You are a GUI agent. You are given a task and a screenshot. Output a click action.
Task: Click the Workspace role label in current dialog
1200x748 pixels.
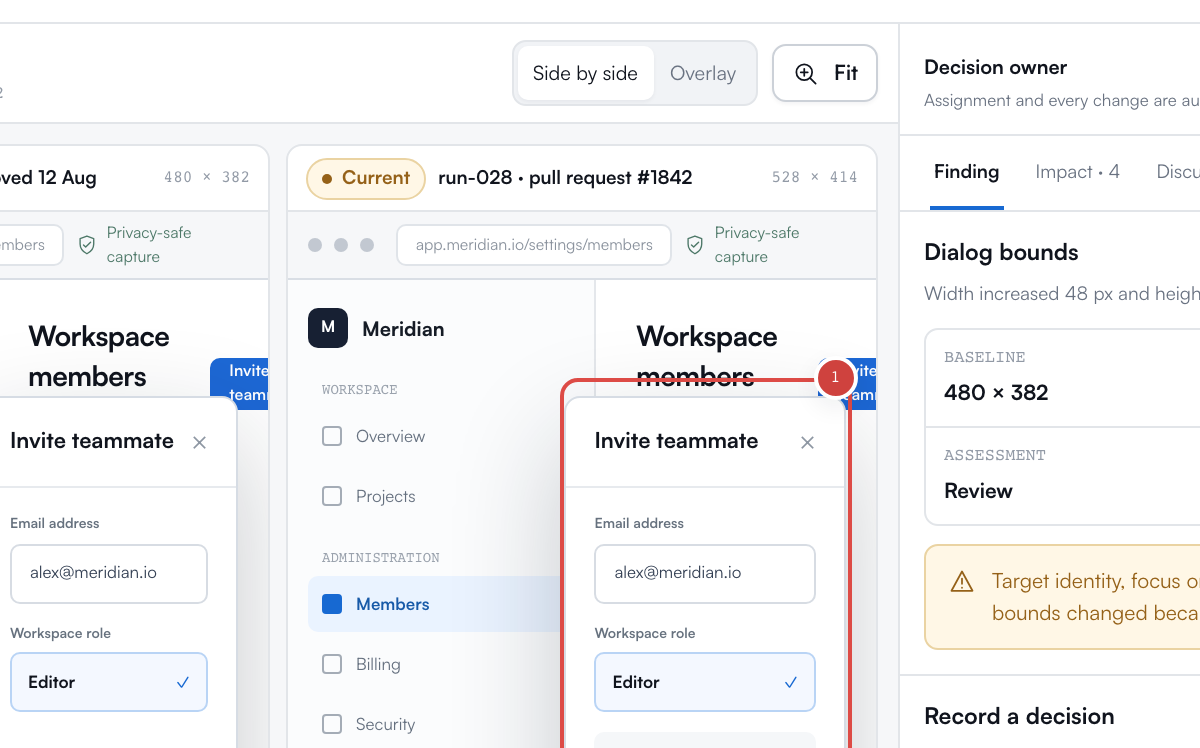[x=645, y=633]
